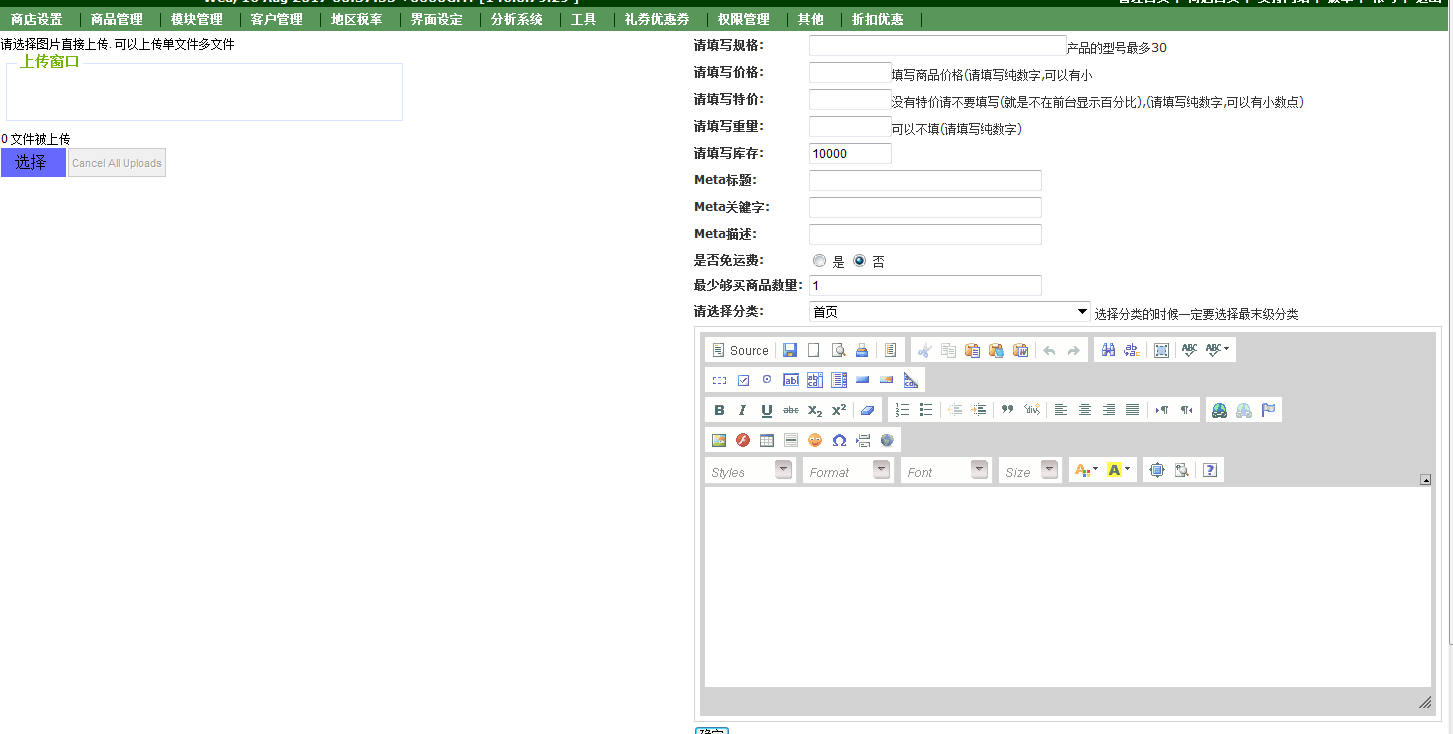Click the Flash insert icon
The width and height of the screenshot is (1453, 734).
coord(743,440)
